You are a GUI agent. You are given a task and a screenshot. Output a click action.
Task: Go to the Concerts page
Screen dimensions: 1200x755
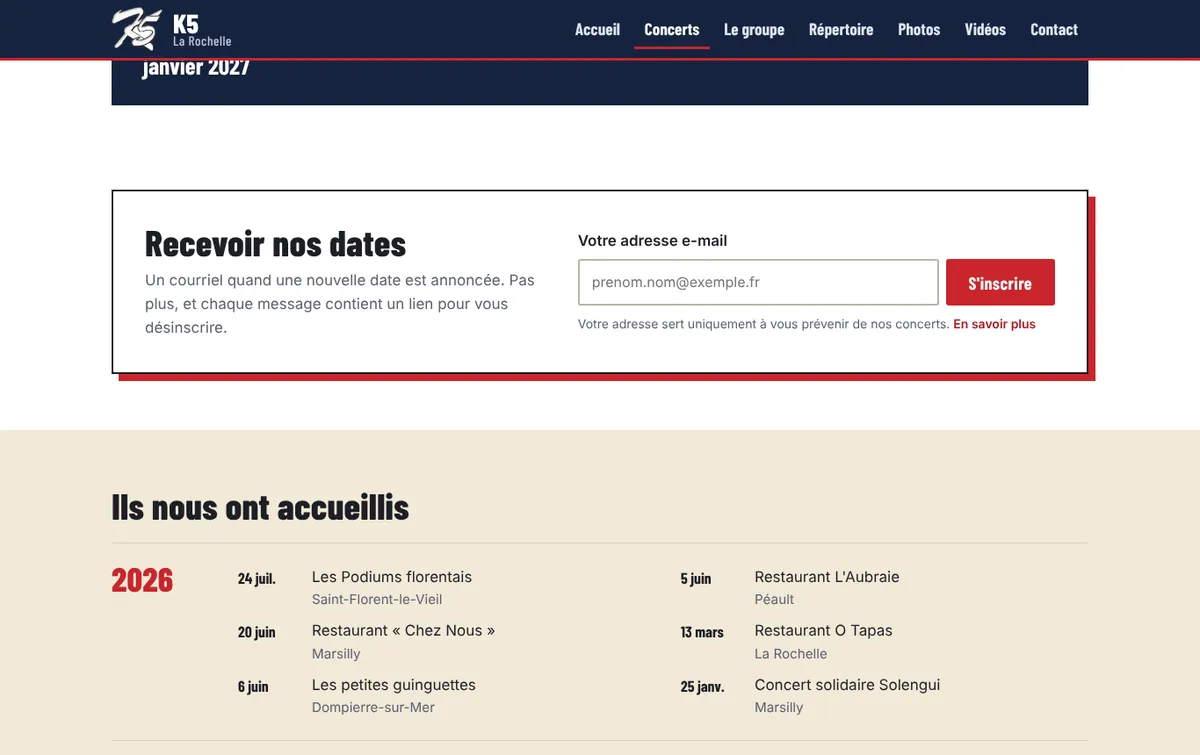click(672, 29)
